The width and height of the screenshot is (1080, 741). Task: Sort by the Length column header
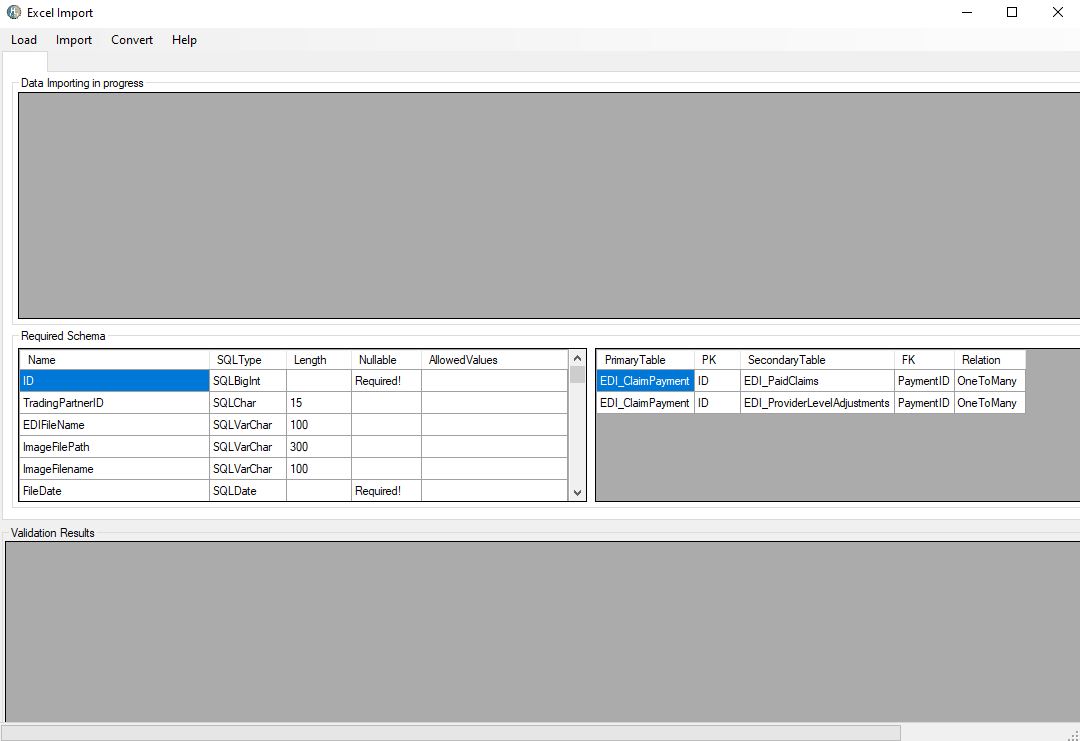pos(319,359)
